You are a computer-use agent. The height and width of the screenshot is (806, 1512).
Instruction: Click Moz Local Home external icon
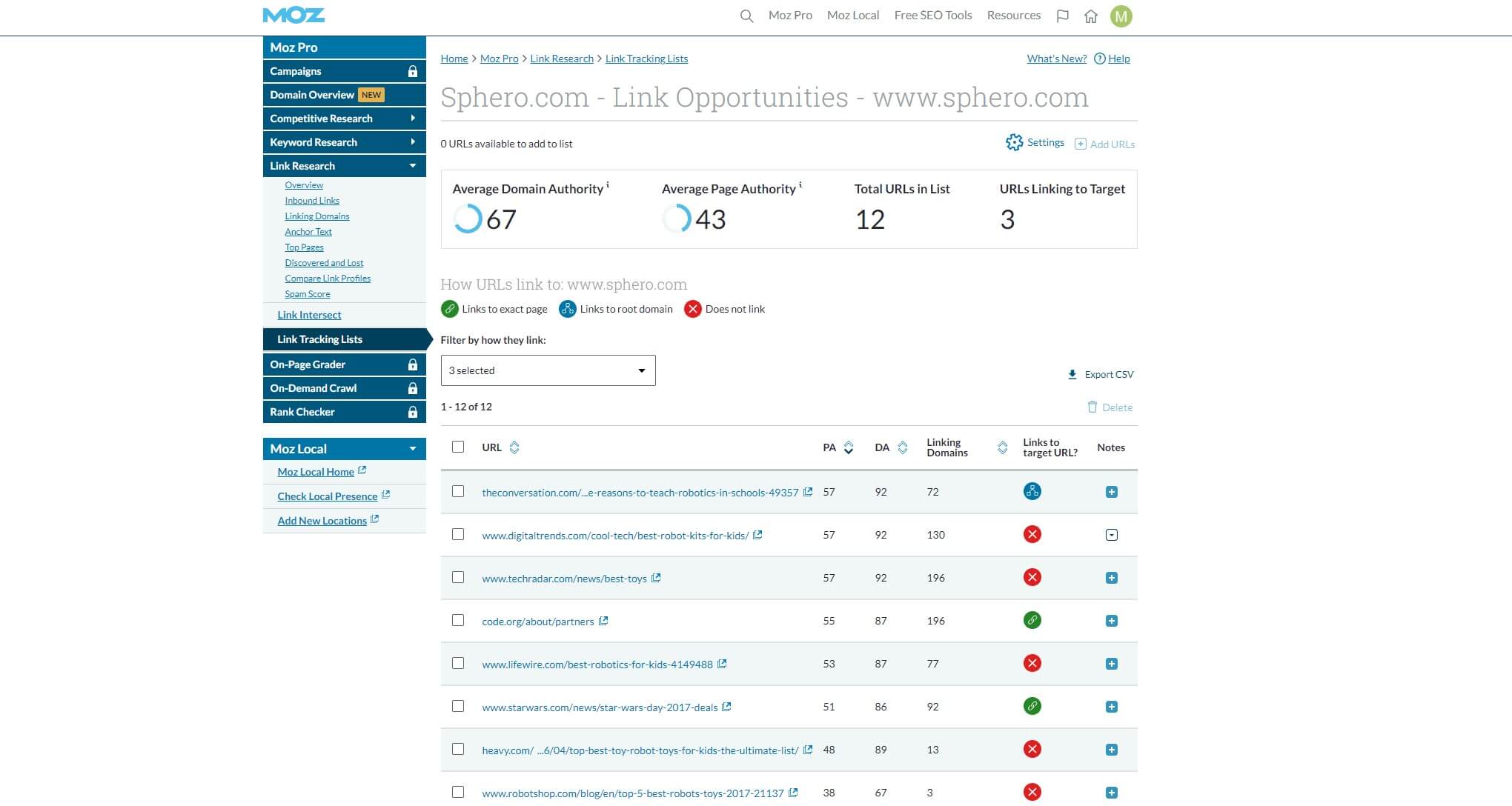tap(362, 470)
